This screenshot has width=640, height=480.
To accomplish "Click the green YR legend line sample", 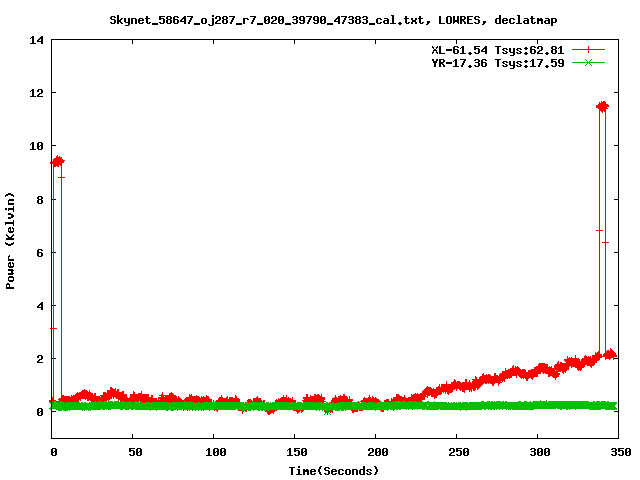I will click(588, 62).
